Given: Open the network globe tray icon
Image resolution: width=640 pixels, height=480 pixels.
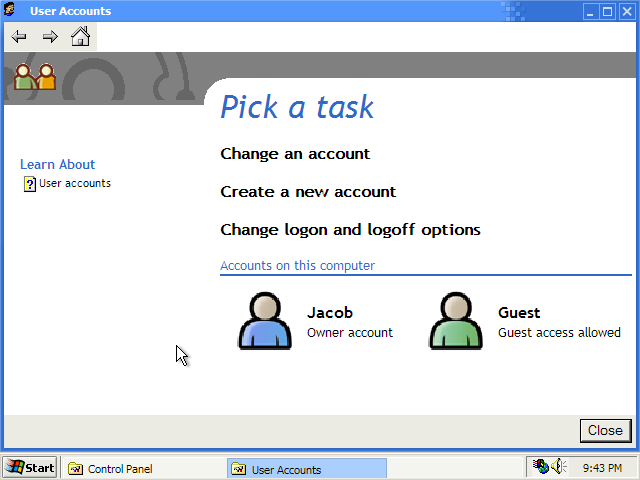Looking at the screenshot, I should pos(541,466).
